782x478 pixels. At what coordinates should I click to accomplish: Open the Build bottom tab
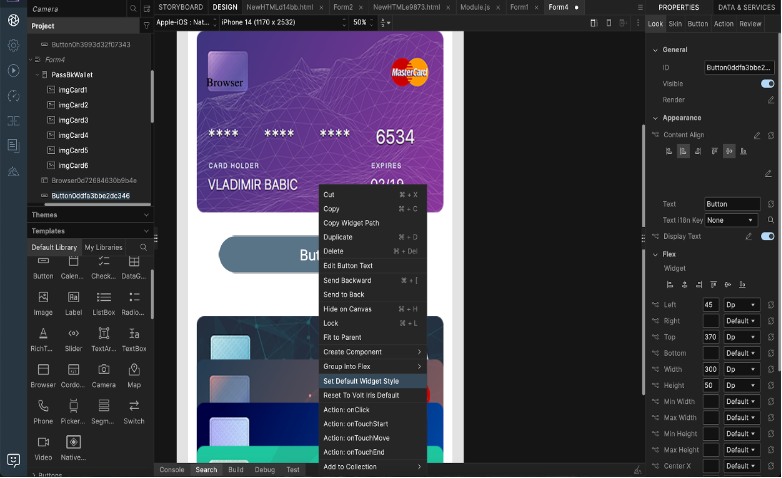pos(236,470)
